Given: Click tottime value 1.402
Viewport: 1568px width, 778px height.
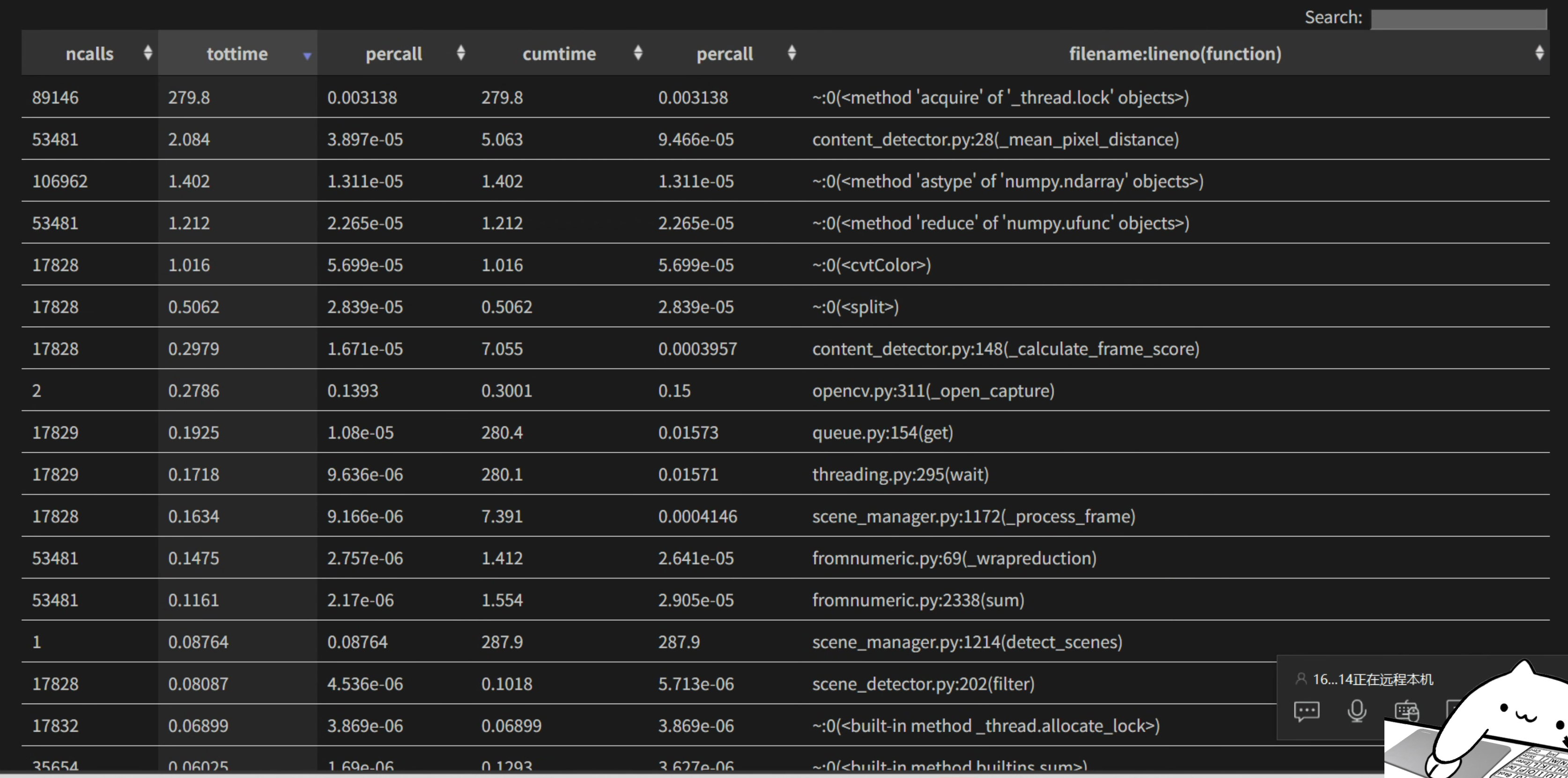Looking at the screenshot, I should point(189,181).
